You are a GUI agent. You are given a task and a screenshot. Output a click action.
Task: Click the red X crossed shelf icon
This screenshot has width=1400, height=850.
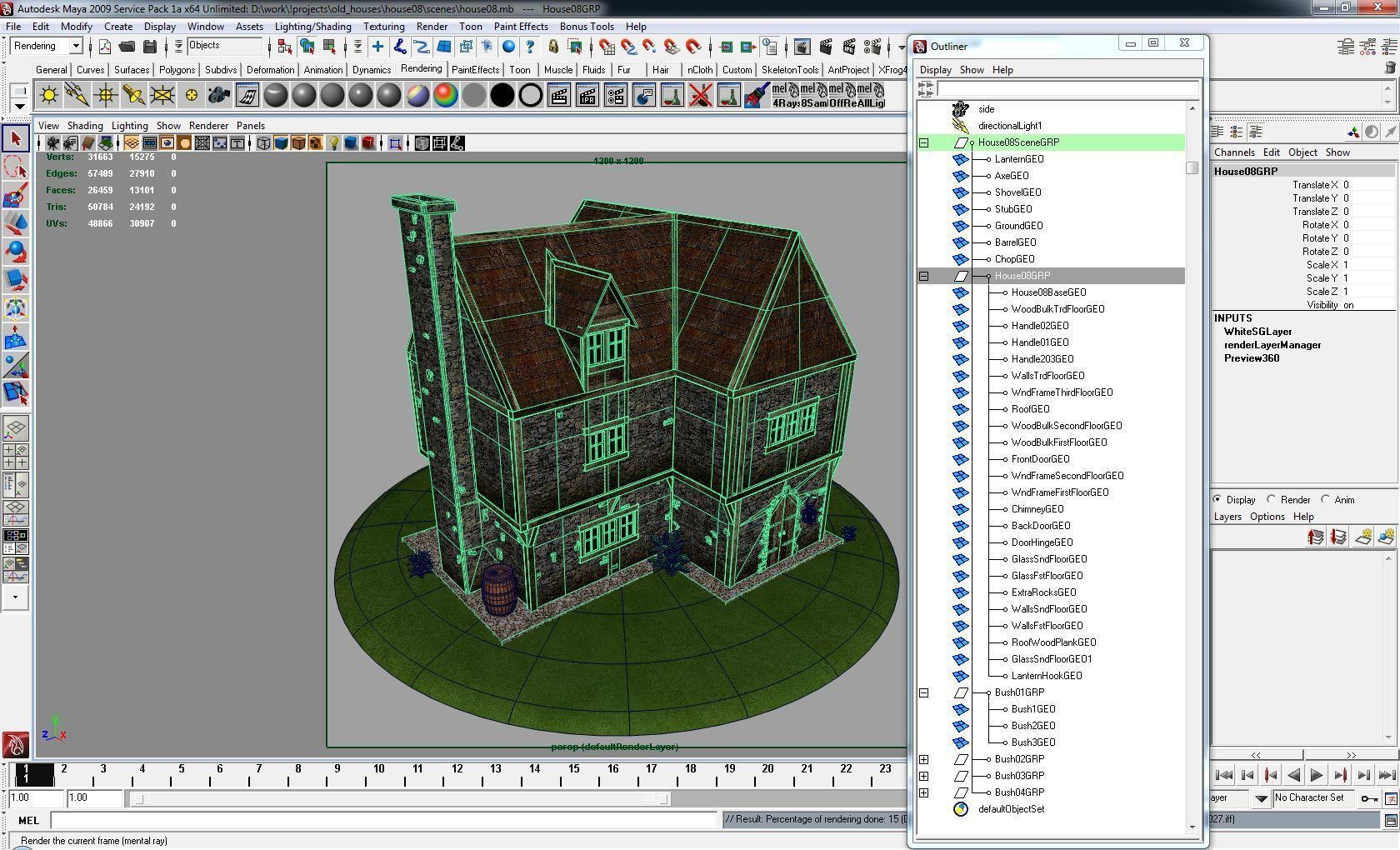click(701, 96)
